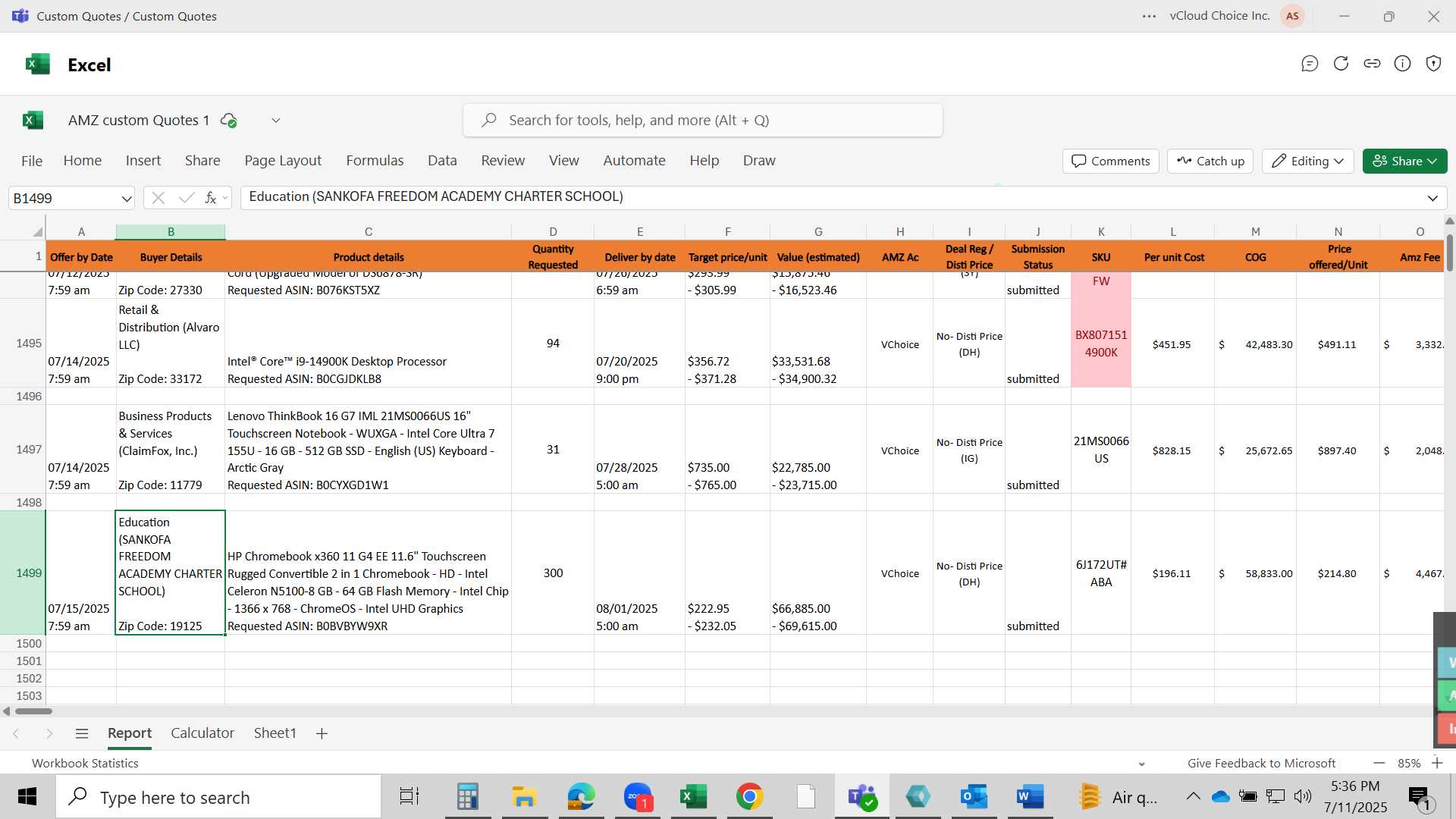The width and height of the screenshot is (1456, 819).
Task: Open Task View in the taskbar
Action: coord(409,797)
